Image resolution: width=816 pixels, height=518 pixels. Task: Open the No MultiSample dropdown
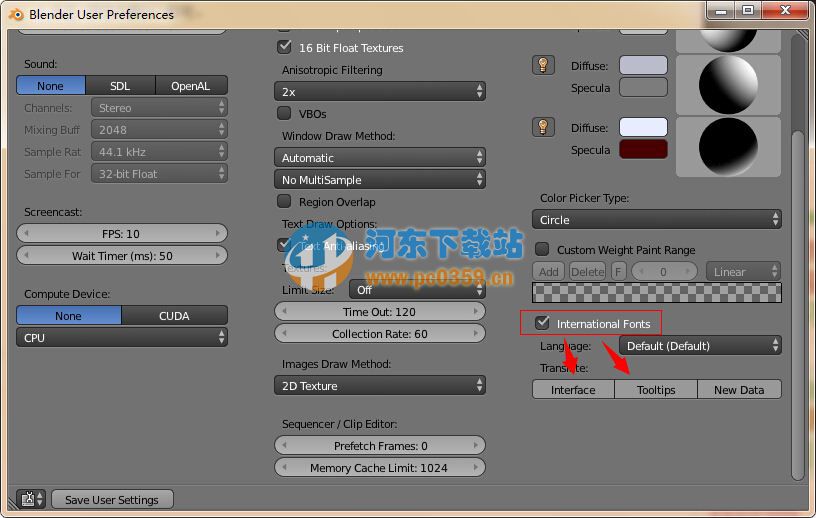point(380,180)
